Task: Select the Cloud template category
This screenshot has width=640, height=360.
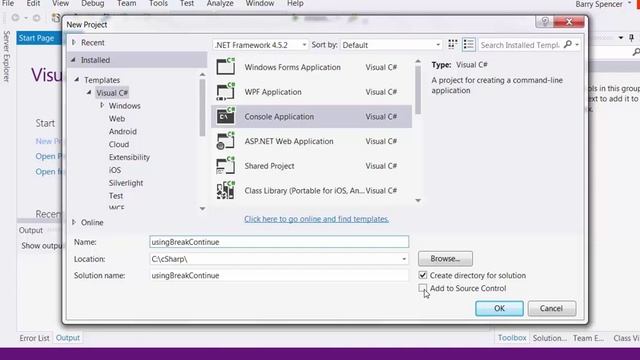Action: [119, 144]
